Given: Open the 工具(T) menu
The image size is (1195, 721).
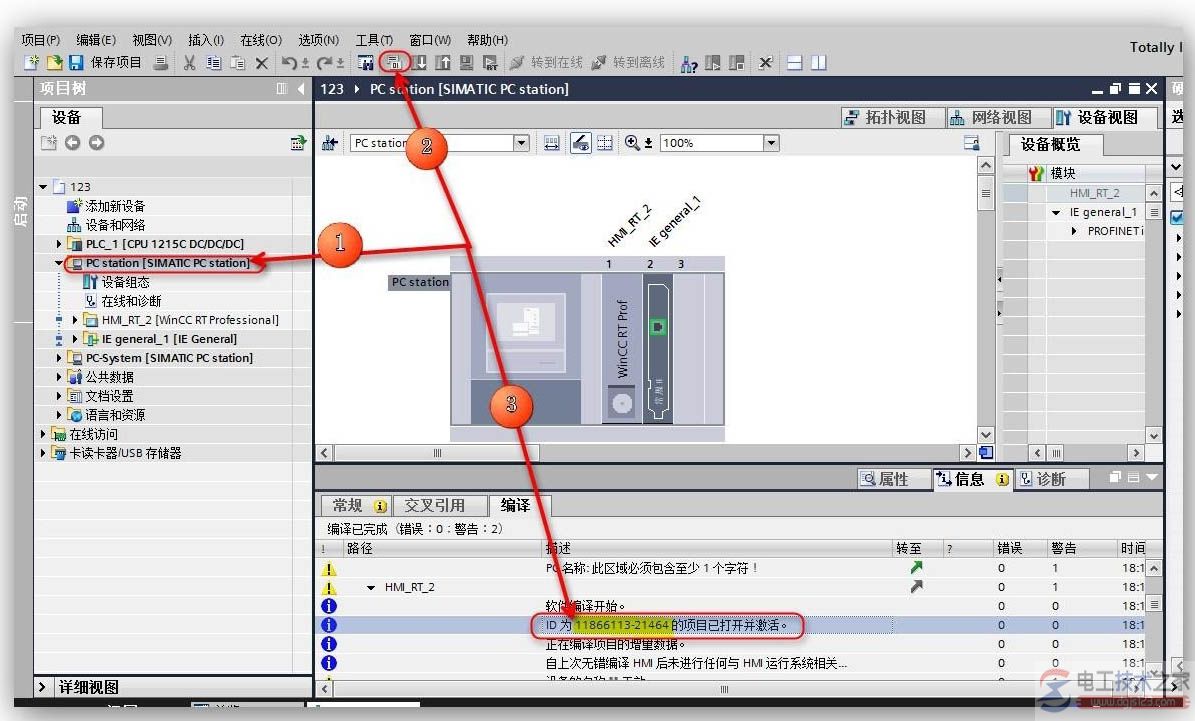Looking at the screenshot, I should tap(374, 40).
